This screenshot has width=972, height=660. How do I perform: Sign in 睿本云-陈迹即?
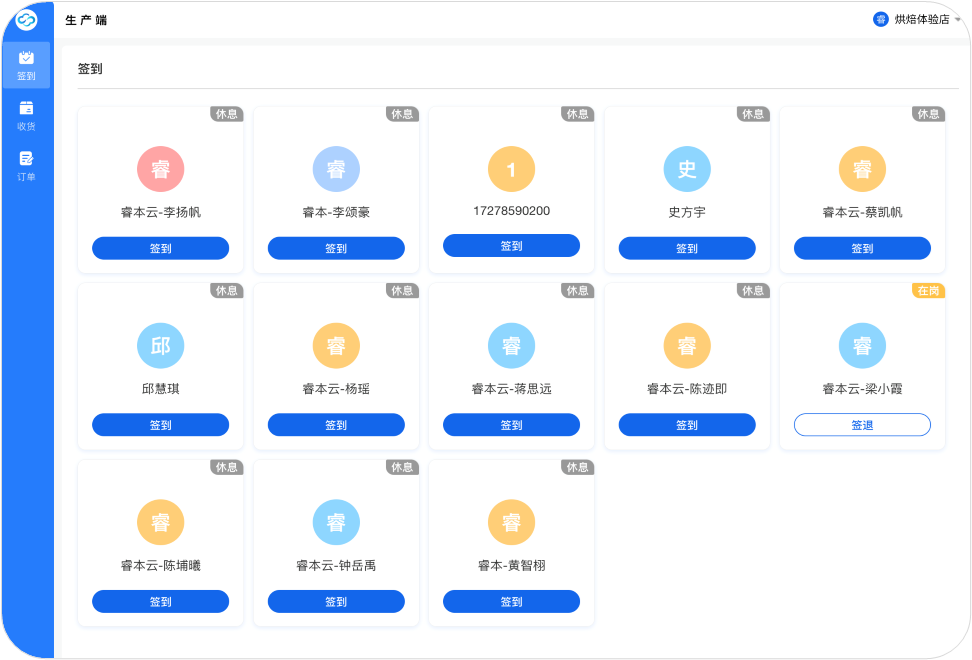click(687, 425)
